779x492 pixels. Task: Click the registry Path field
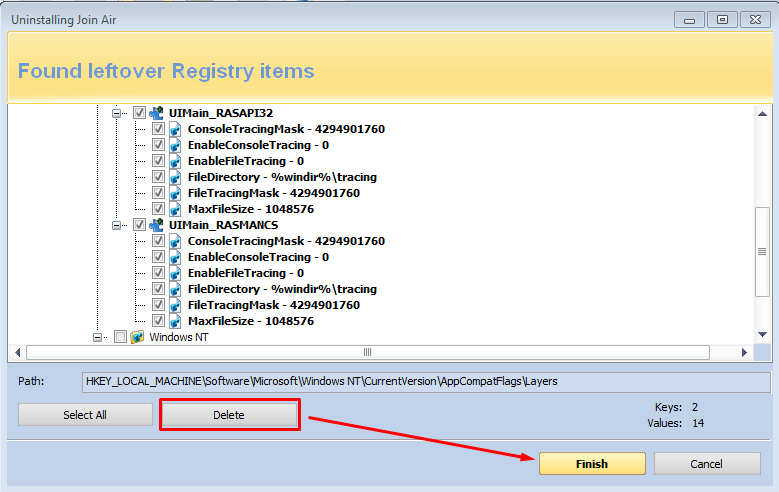pyautogui.click(x=426, y=382)
